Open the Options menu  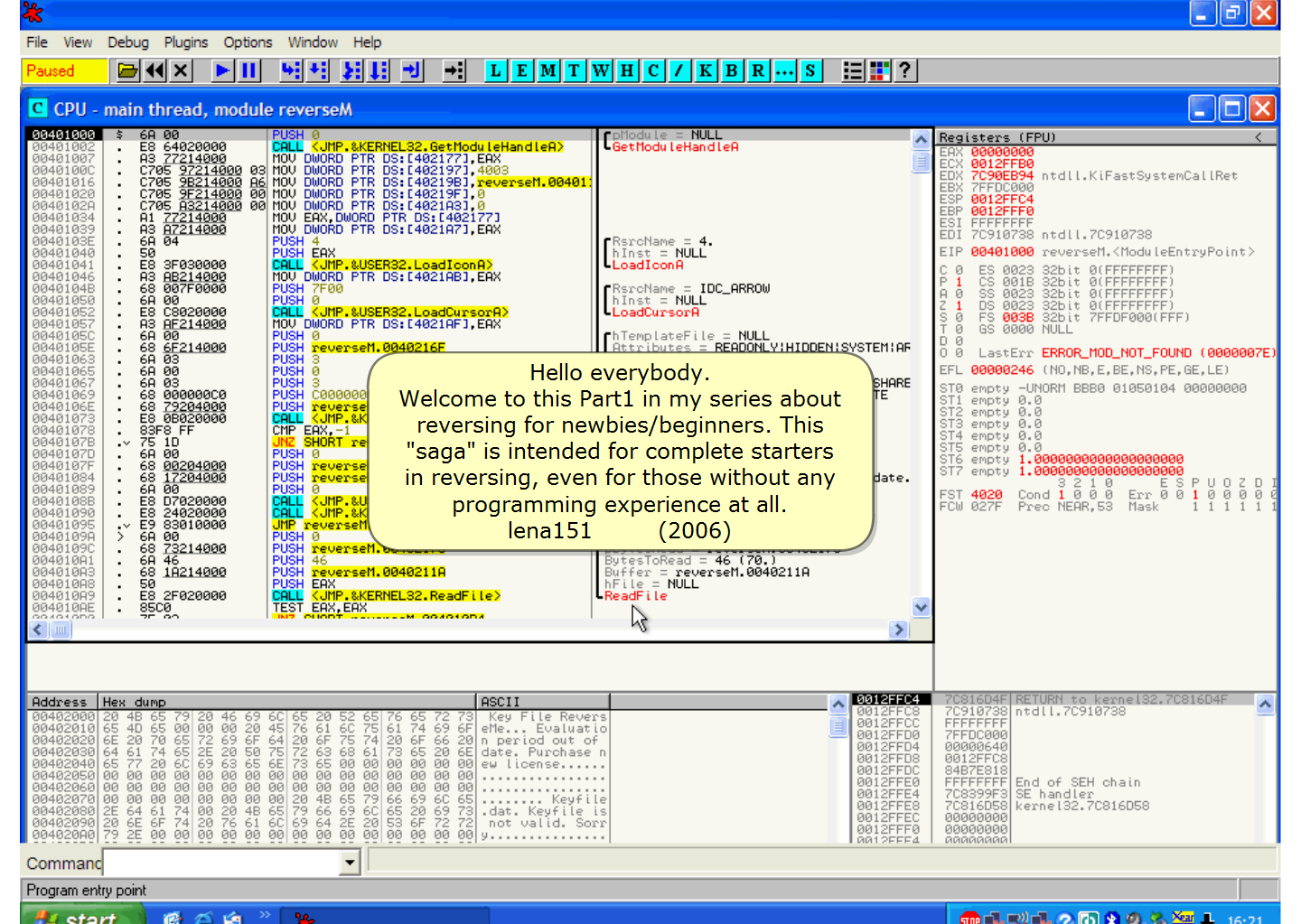(x=248, y=42)
